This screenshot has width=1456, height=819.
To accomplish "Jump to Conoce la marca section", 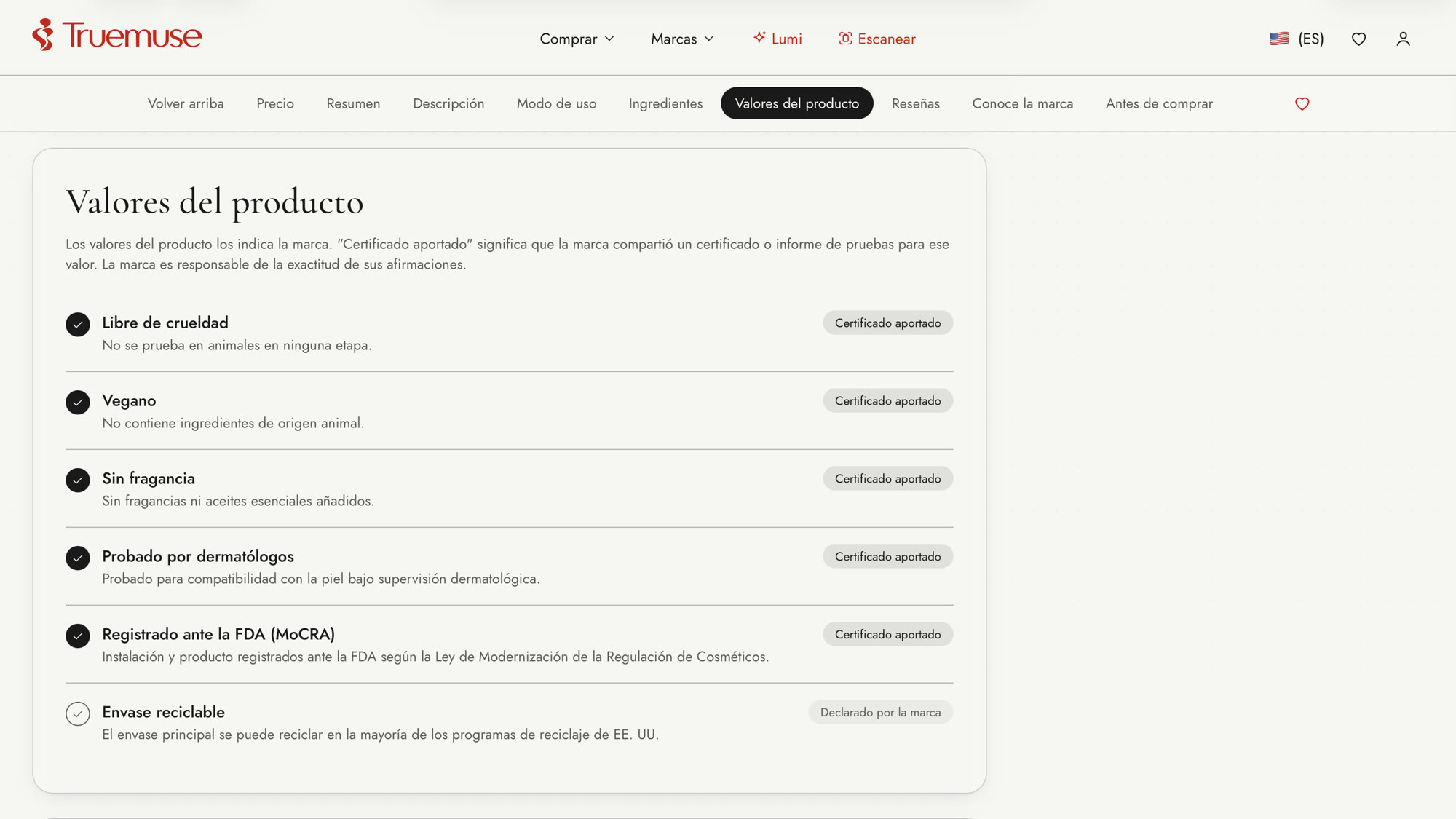I will pos(1023,103).
